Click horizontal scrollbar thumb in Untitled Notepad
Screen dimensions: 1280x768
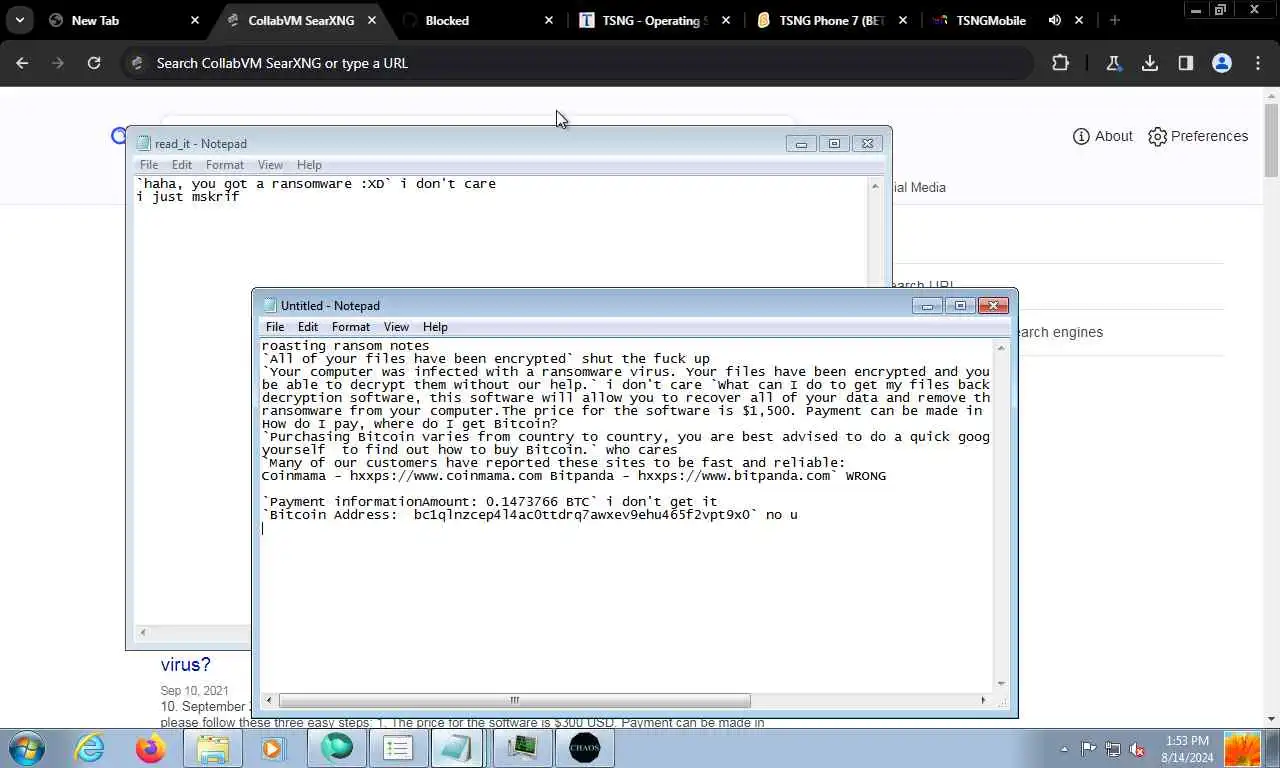(x=514, y=700)
